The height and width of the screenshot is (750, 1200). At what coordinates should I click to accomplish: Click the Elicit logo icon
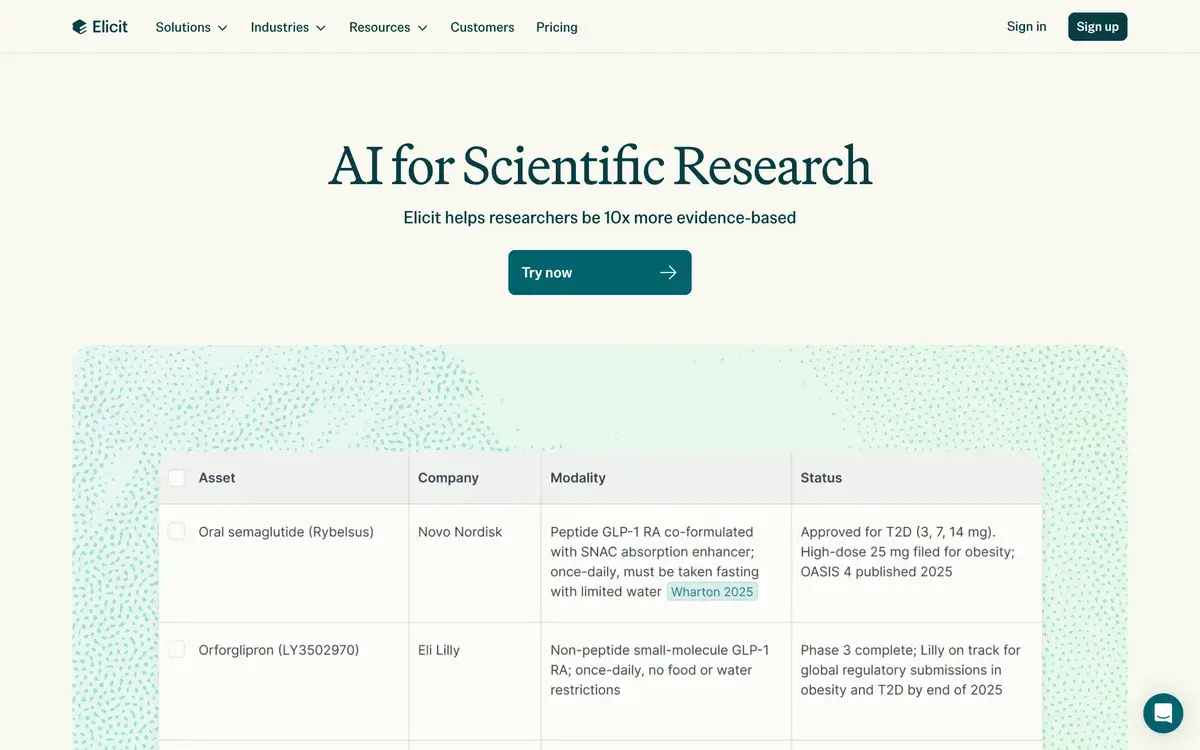click(80, 27)
